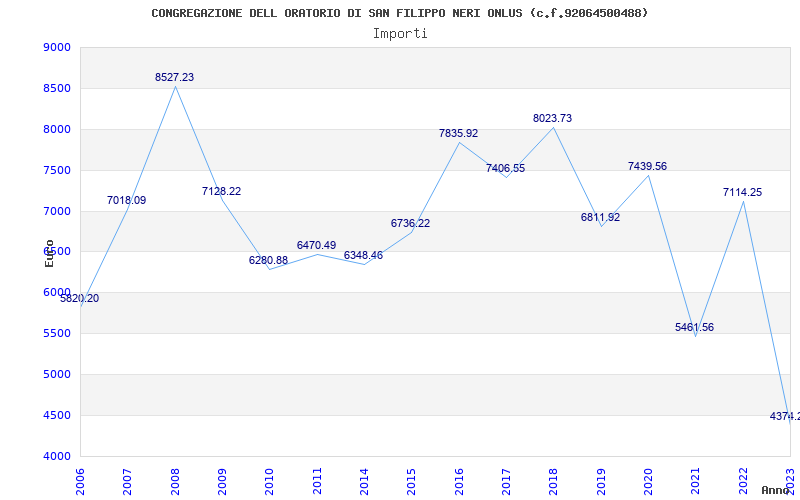Click the 2019 x-axis year label

(601, 482)
